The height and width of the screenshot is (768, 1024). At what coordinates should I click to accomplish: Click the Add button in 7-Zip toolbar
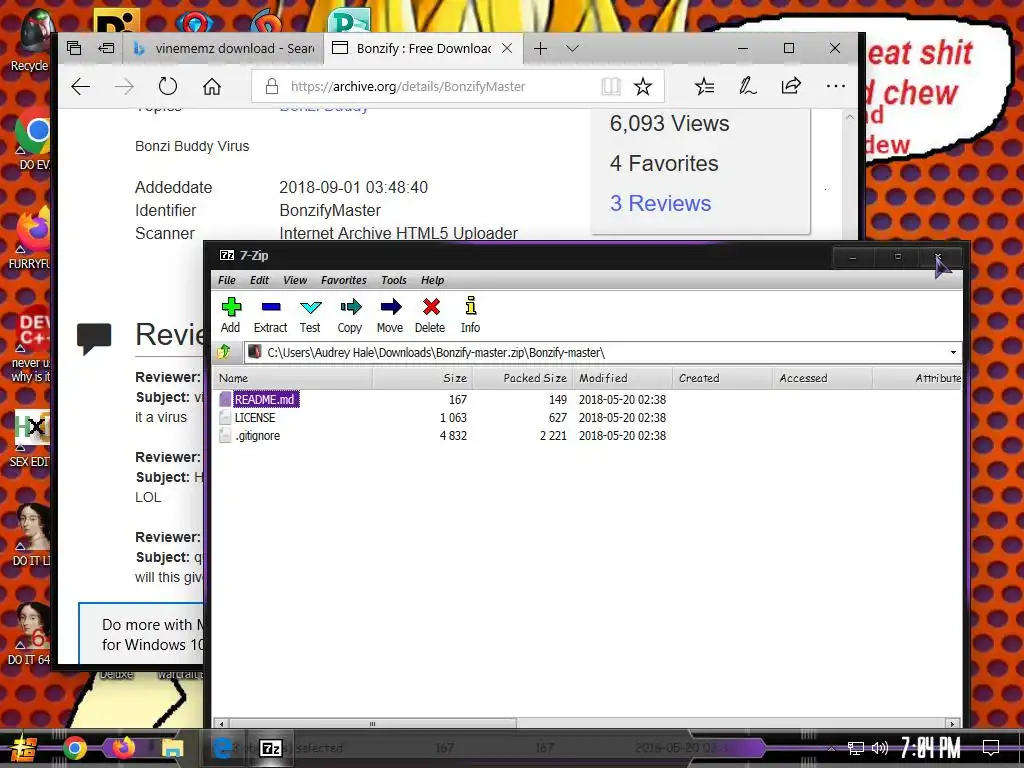(231, 315)
